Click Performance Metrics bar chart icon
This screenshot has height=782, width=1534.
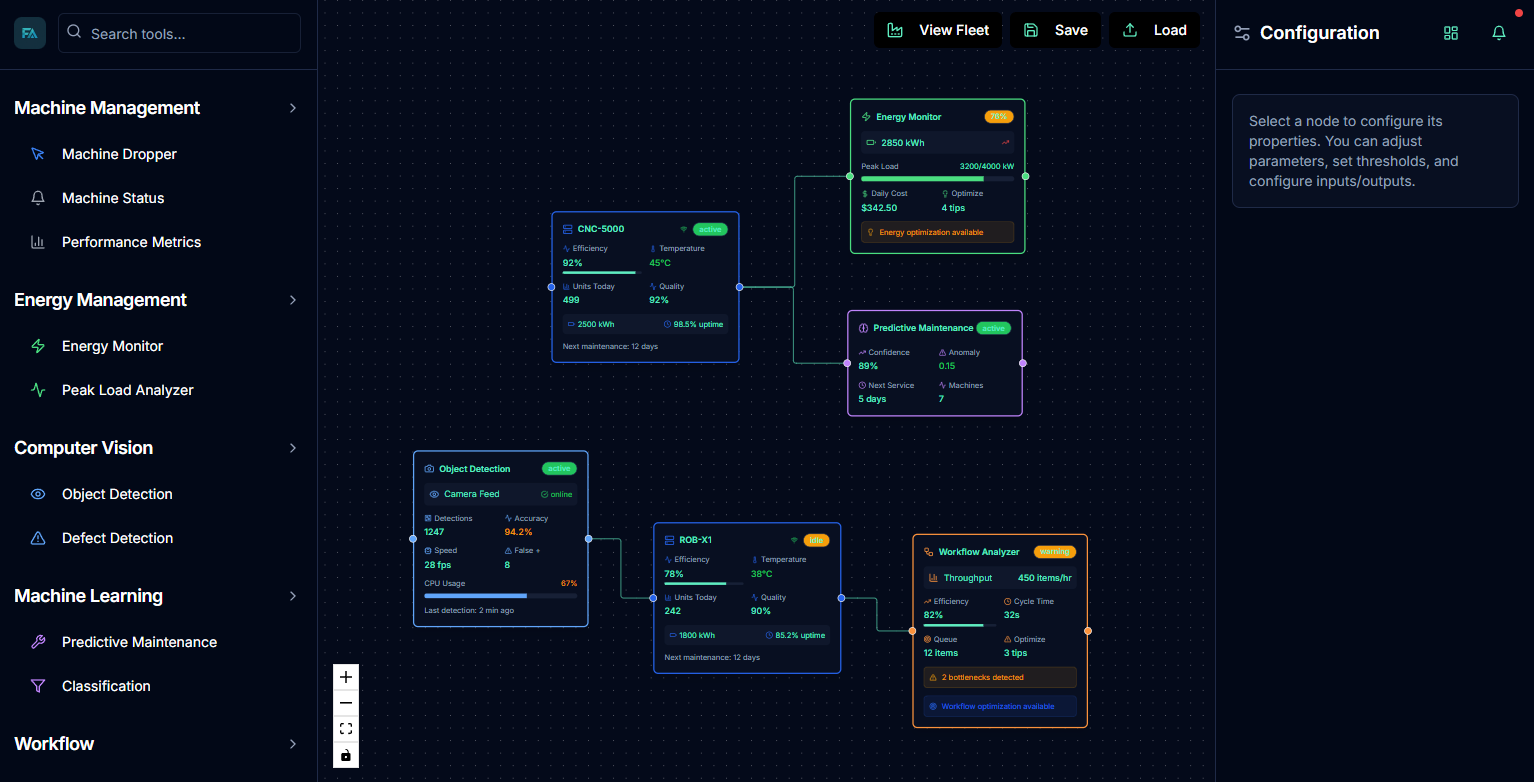[38, 242]
